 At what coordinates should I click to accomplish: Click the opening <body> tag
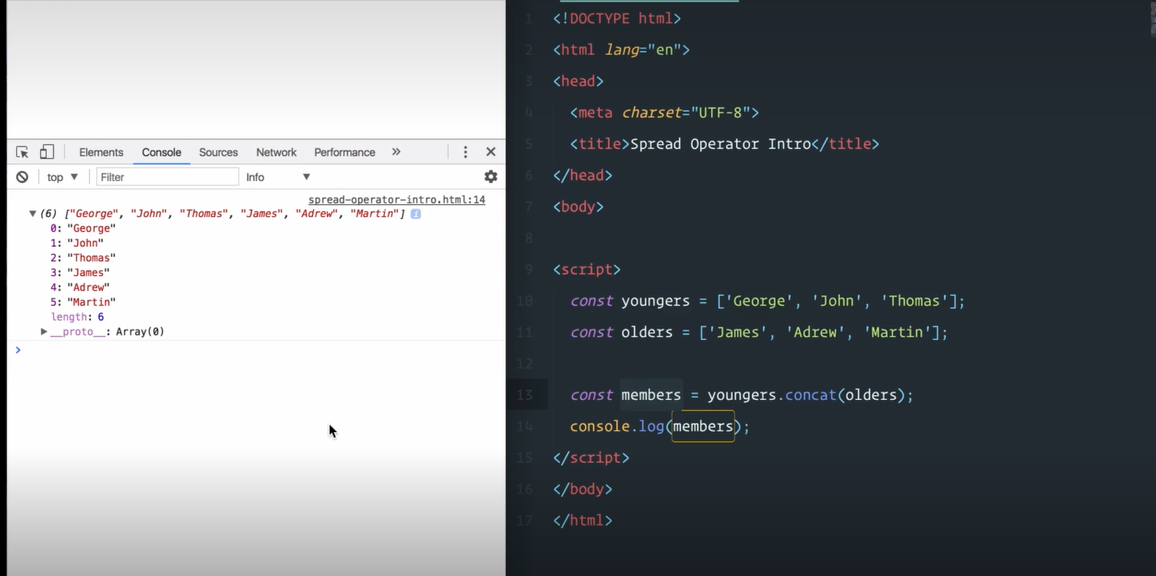point(579,207)
